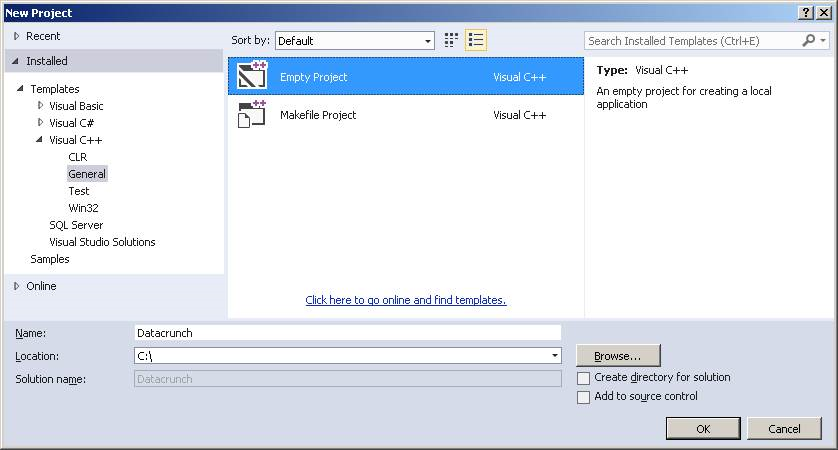The width and height of the screenshot is (838, 450).
Task: Click the Browse button
Action: pyautogui.click(x=618, y=355)
